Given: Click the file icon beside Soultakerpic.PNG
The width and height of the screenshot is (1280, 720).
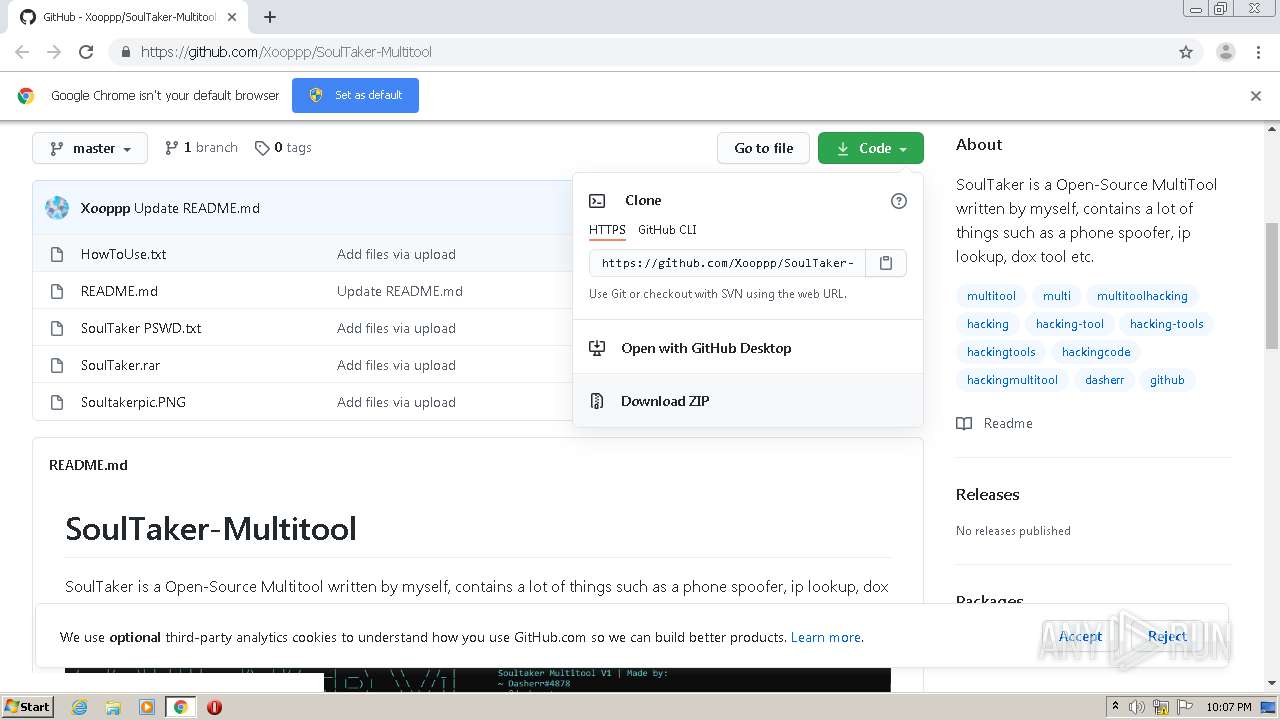Looking at the screenshot, I should (57, 402).
